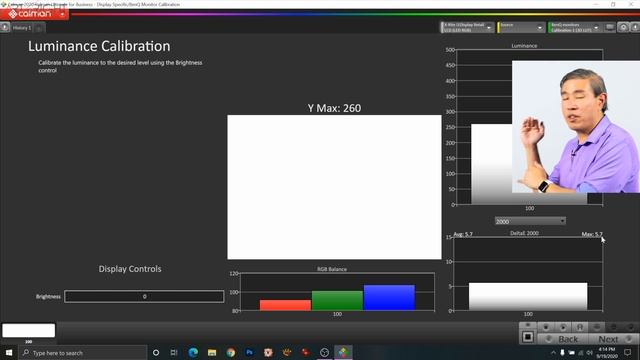Viewport: 640px width, 360px height.
Task: Click the read continuous play button
Action: click(x=563, y=327)
